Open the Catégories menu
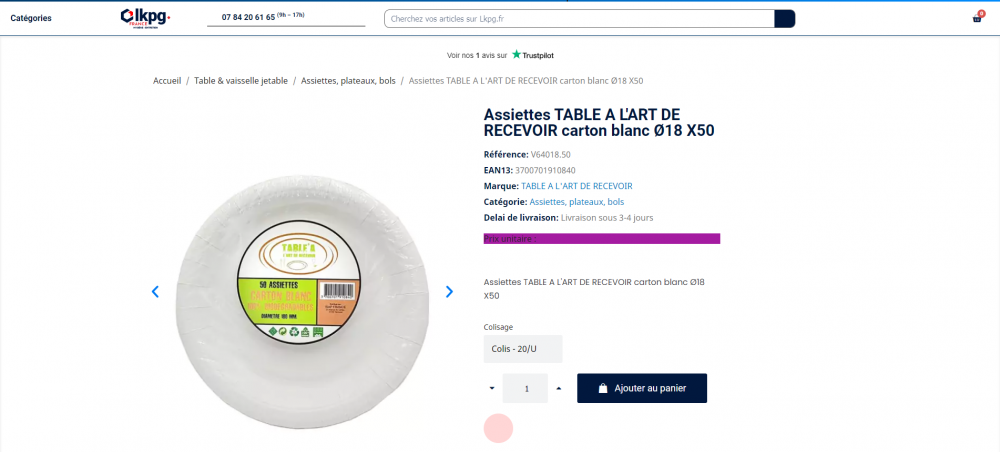 pos(31,18)
